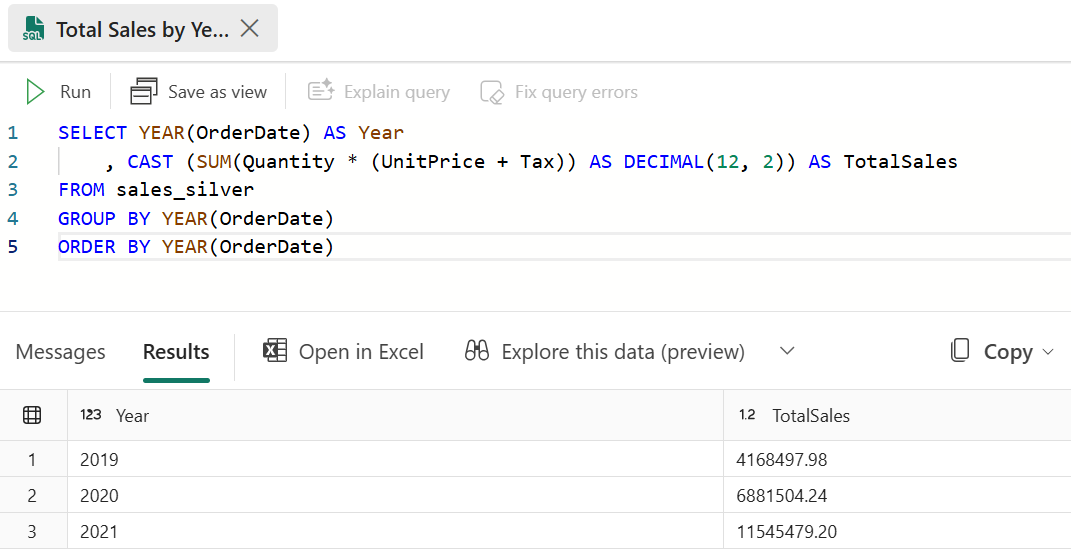Click TotalSales alias in the query editor
This screenshot has height=554, width=1071.
900,161
